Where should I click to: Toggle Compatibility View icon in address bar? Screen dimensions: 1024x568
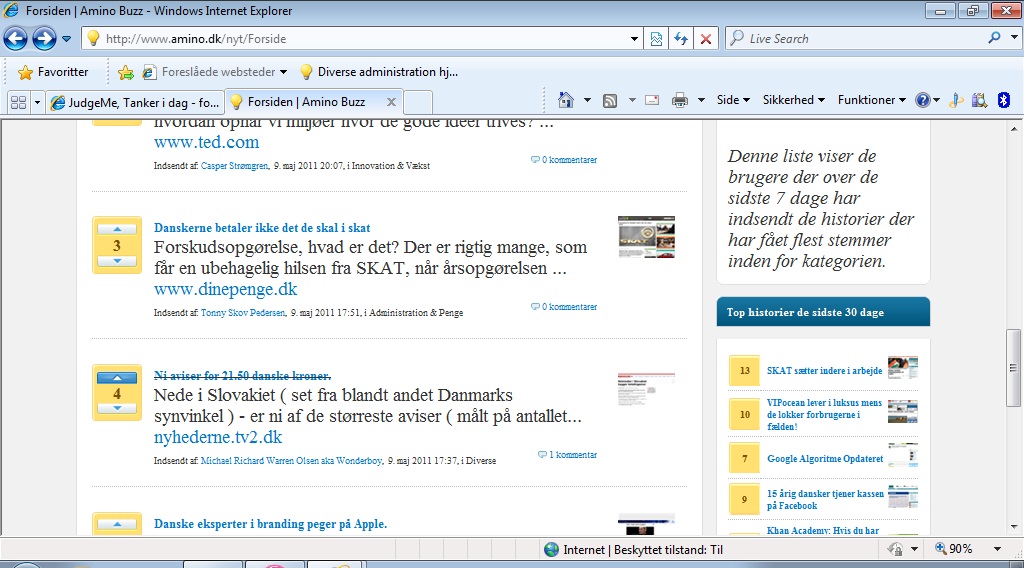(x=656, y=39)
